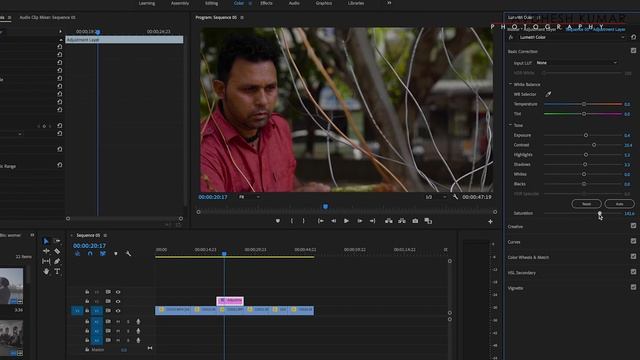
Task: Click the Saturation slider handle
Action: [x=599, y=213]
